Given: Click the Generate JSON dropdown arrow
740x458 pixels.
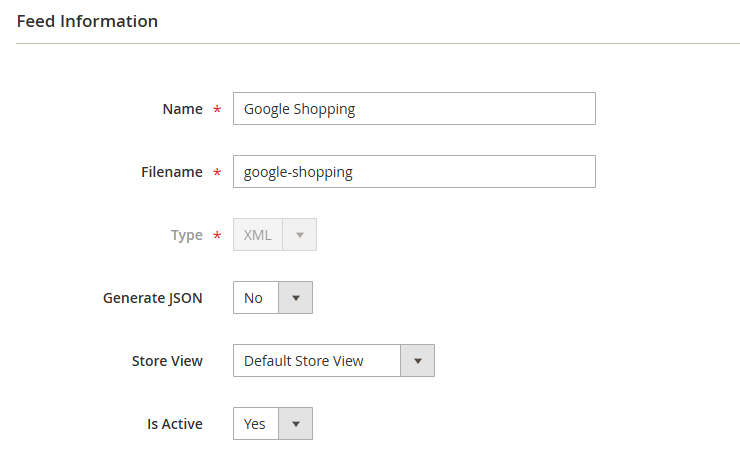Looking at the screenshot, I should click(x=295, y=298).
